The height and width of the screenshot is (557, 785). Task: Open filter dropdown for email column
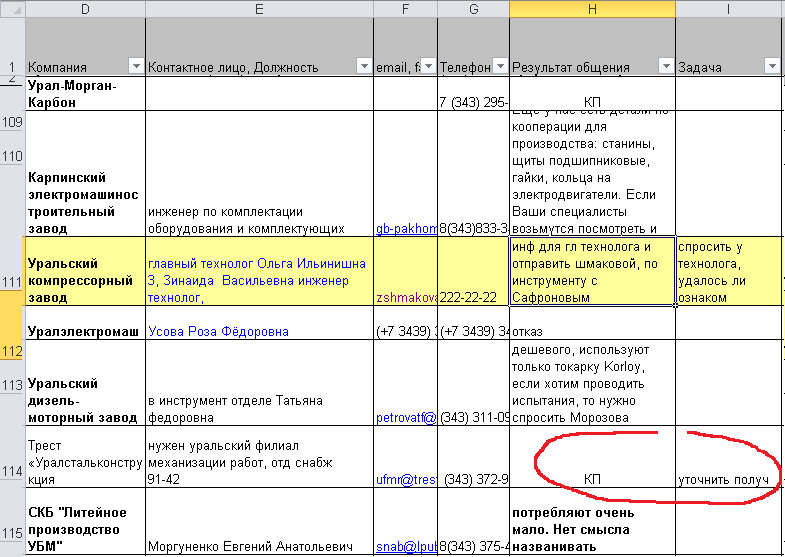point(428,66)
